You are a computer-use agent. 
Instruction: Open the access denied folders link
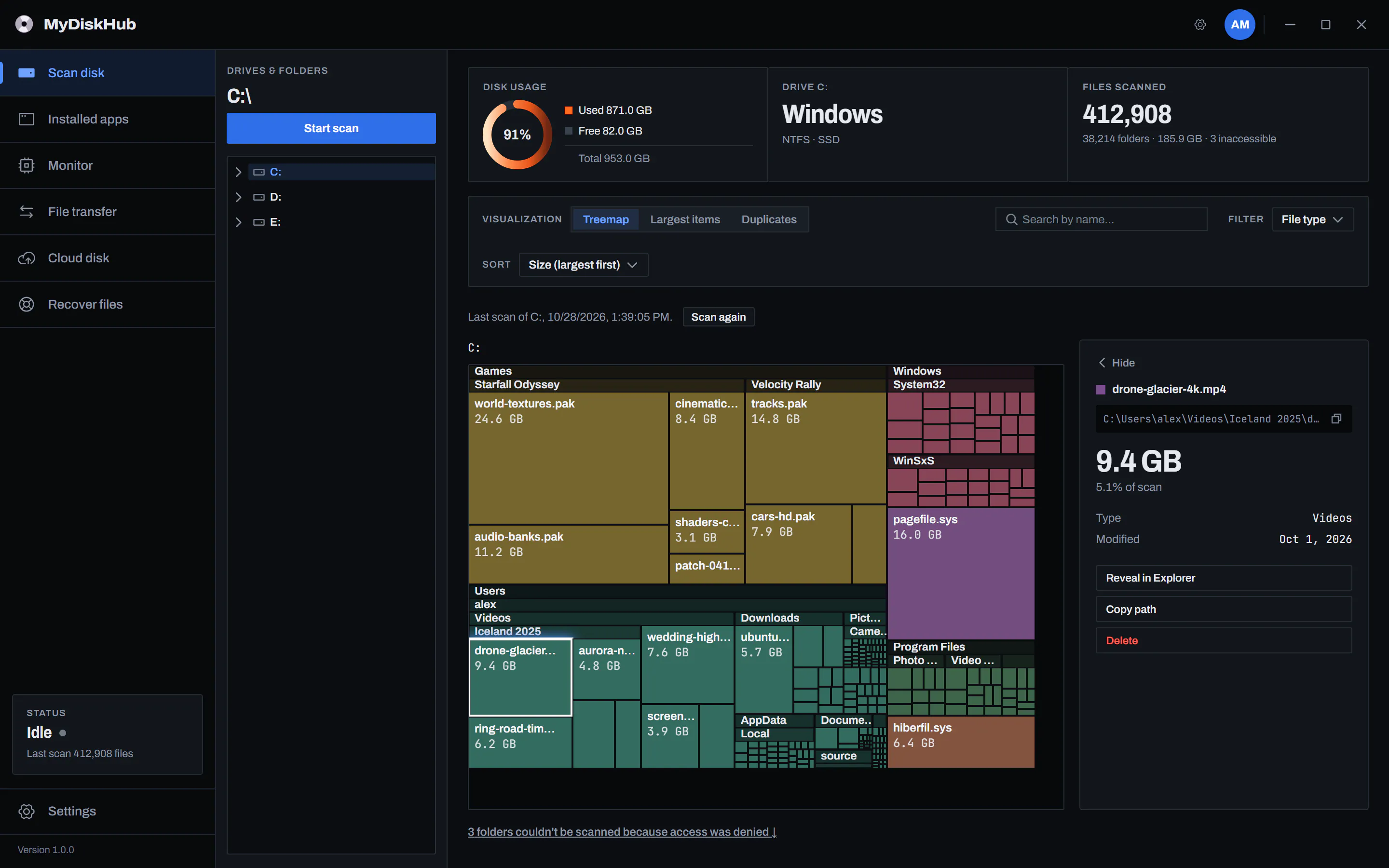pyautogui.click(x=622, y=832)
